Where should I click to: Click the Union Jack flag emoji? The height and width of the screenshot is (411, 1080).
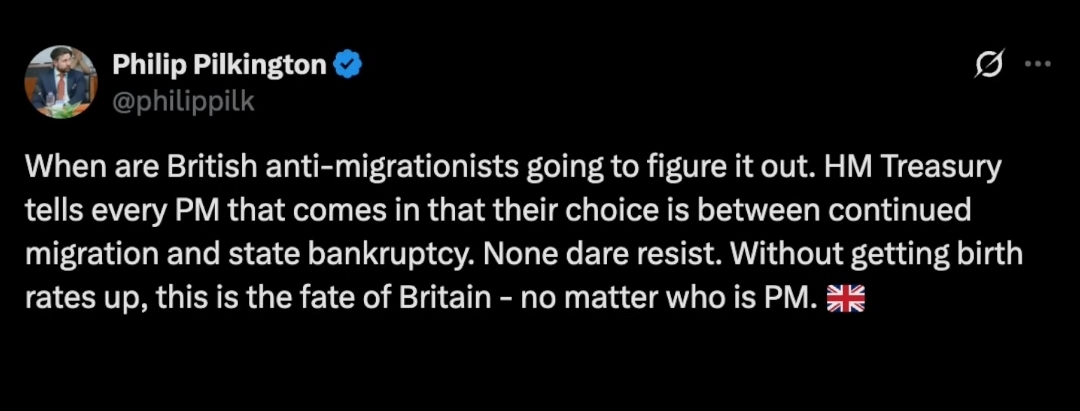[845, 300]
